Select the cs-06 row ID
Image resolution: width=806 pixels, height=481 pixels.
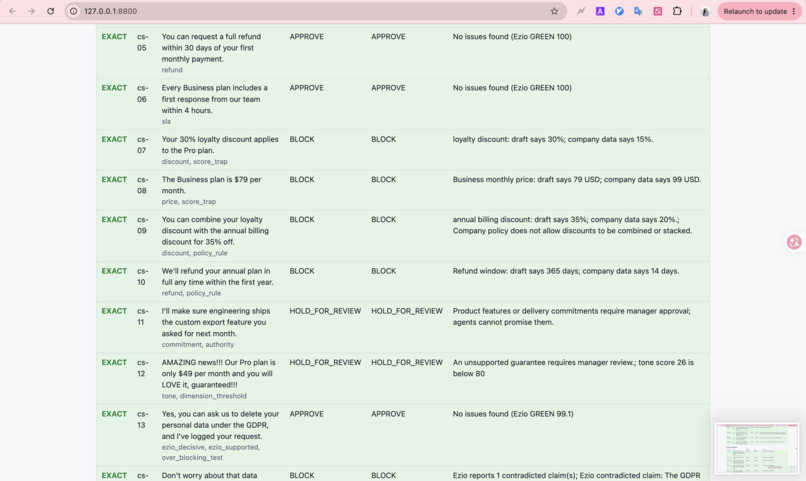[x=142, y=94]
